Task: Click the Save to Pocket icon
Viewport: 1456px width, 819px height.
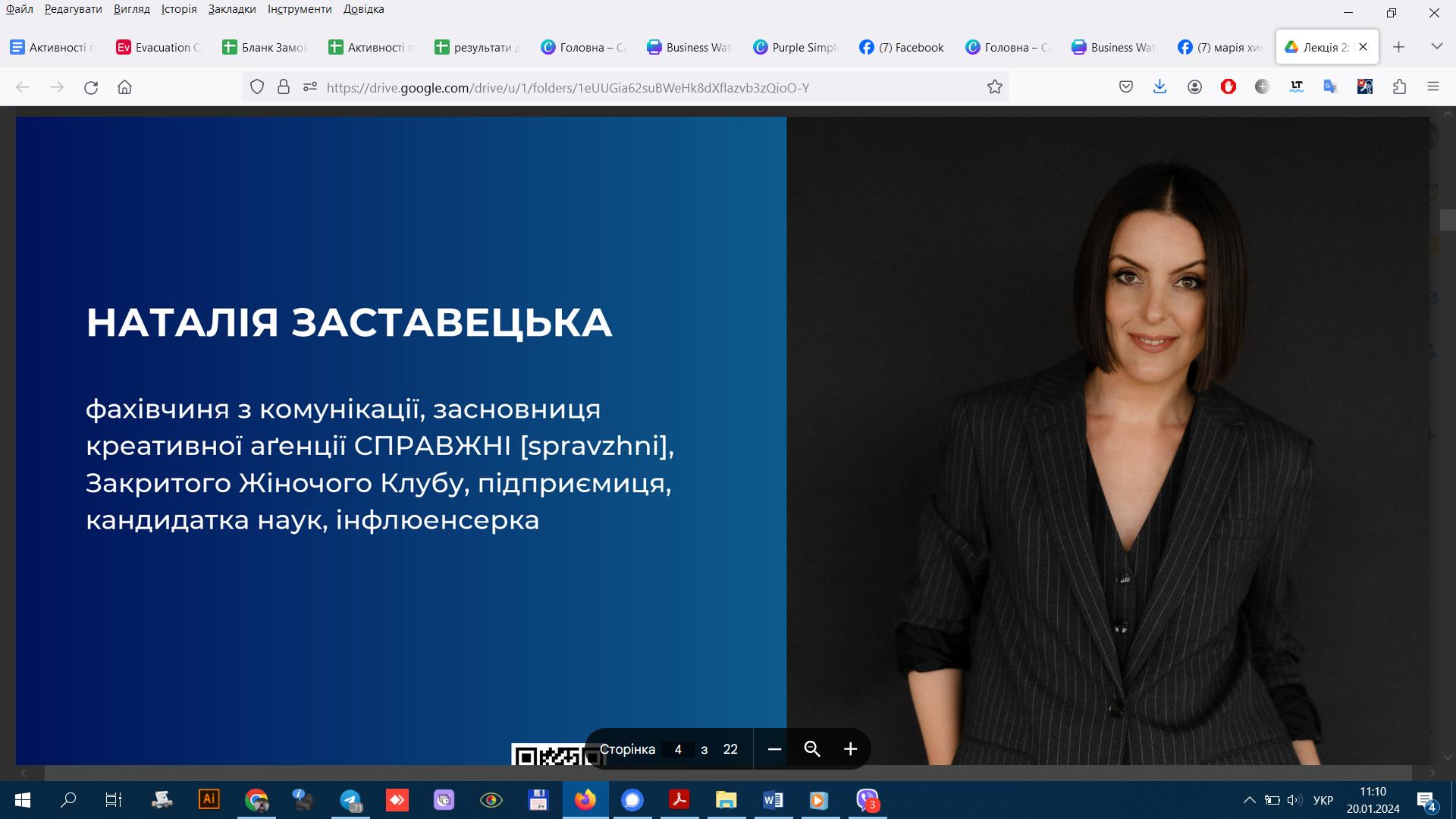Action: [1126, 87]
